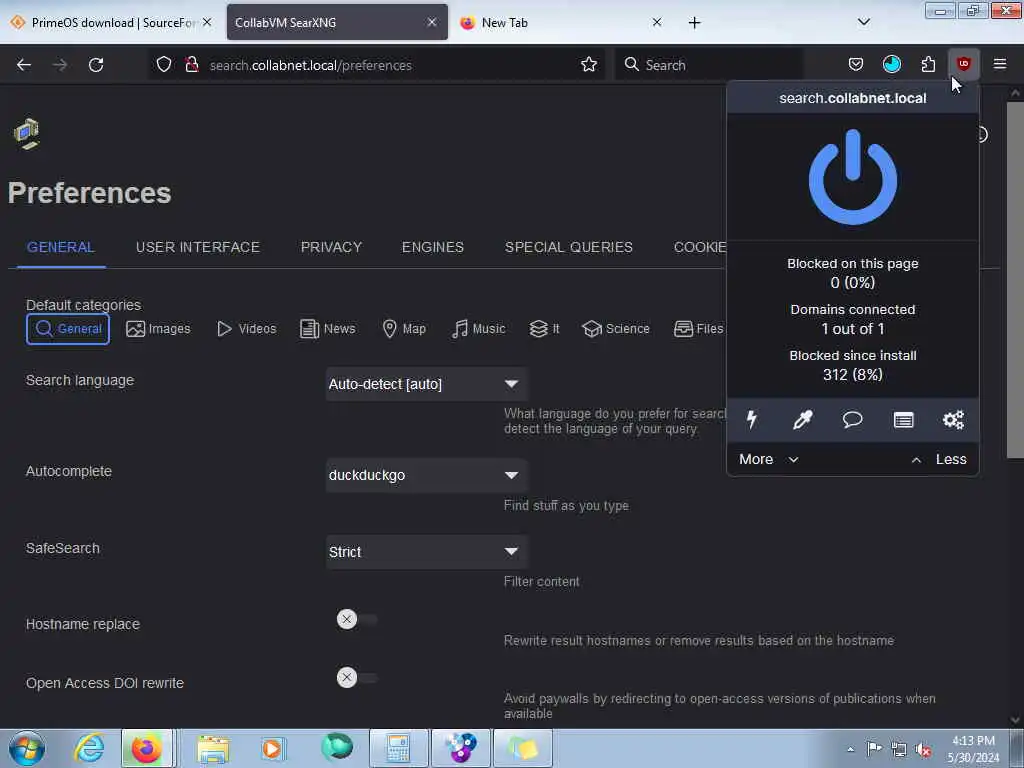
Task: Open the Autocomplete duckduckgo dropdown
Action: [426, 475]
